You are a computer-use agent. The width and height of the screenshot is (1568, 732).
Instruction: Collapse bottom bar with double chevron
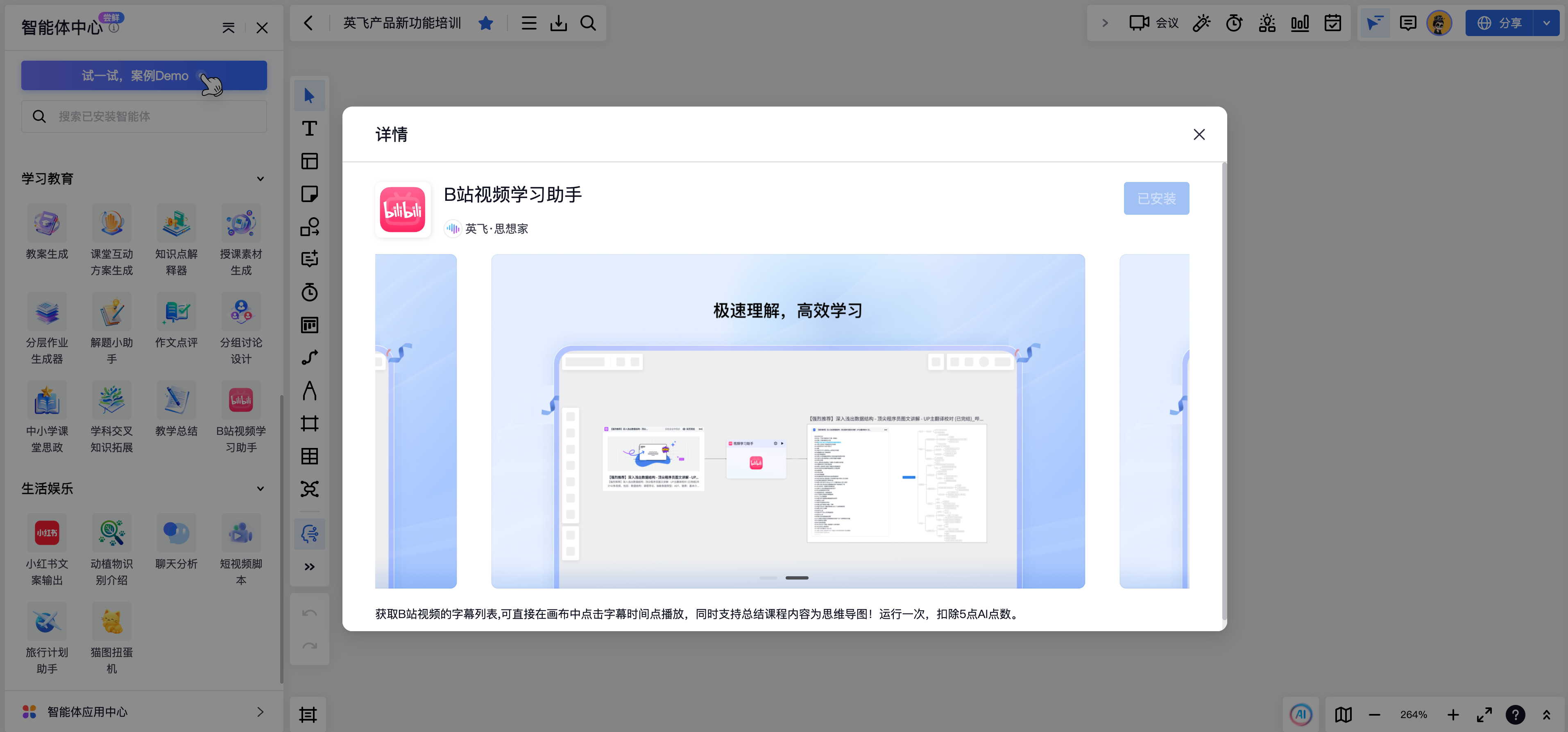point(1546,714)
